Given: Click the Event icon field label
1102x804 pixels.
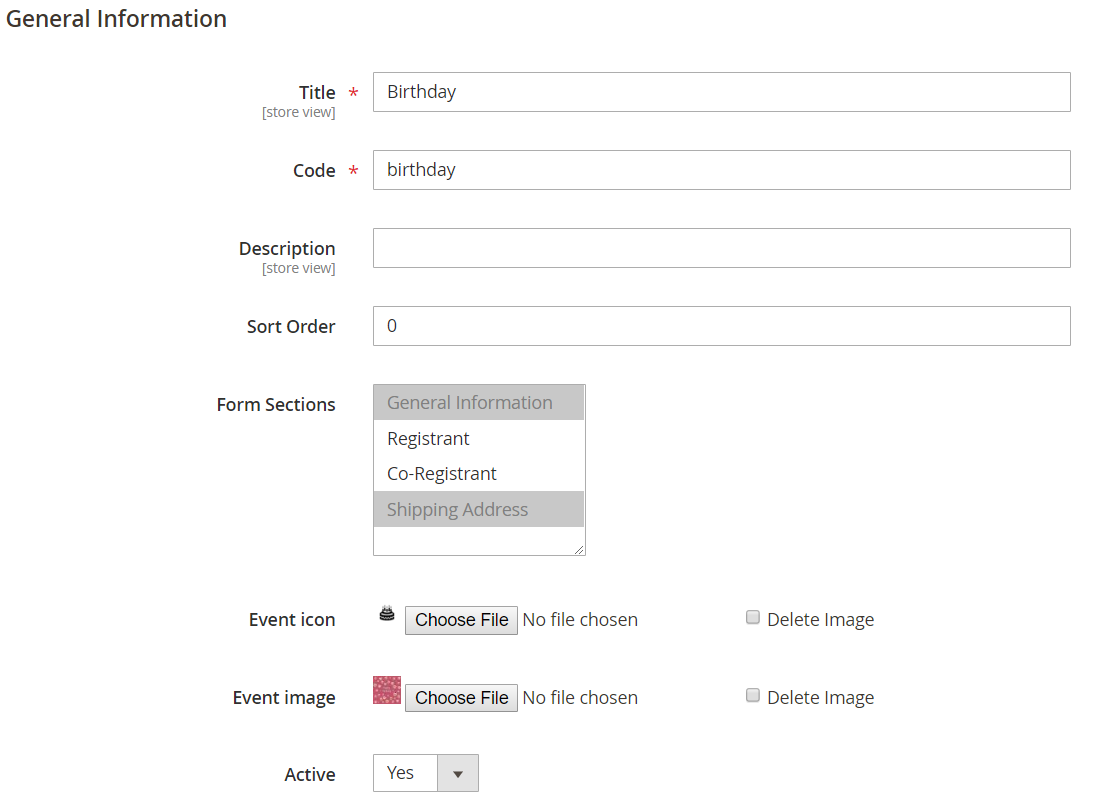Looking at the screenshot, I should (292, 620).
